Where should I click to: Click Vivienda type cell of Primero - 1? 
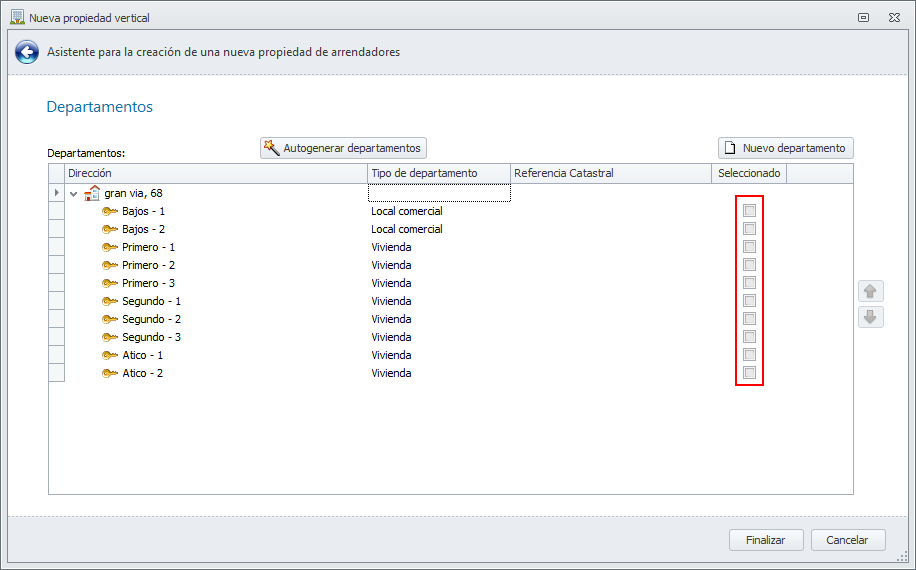(x=439, y=248)
